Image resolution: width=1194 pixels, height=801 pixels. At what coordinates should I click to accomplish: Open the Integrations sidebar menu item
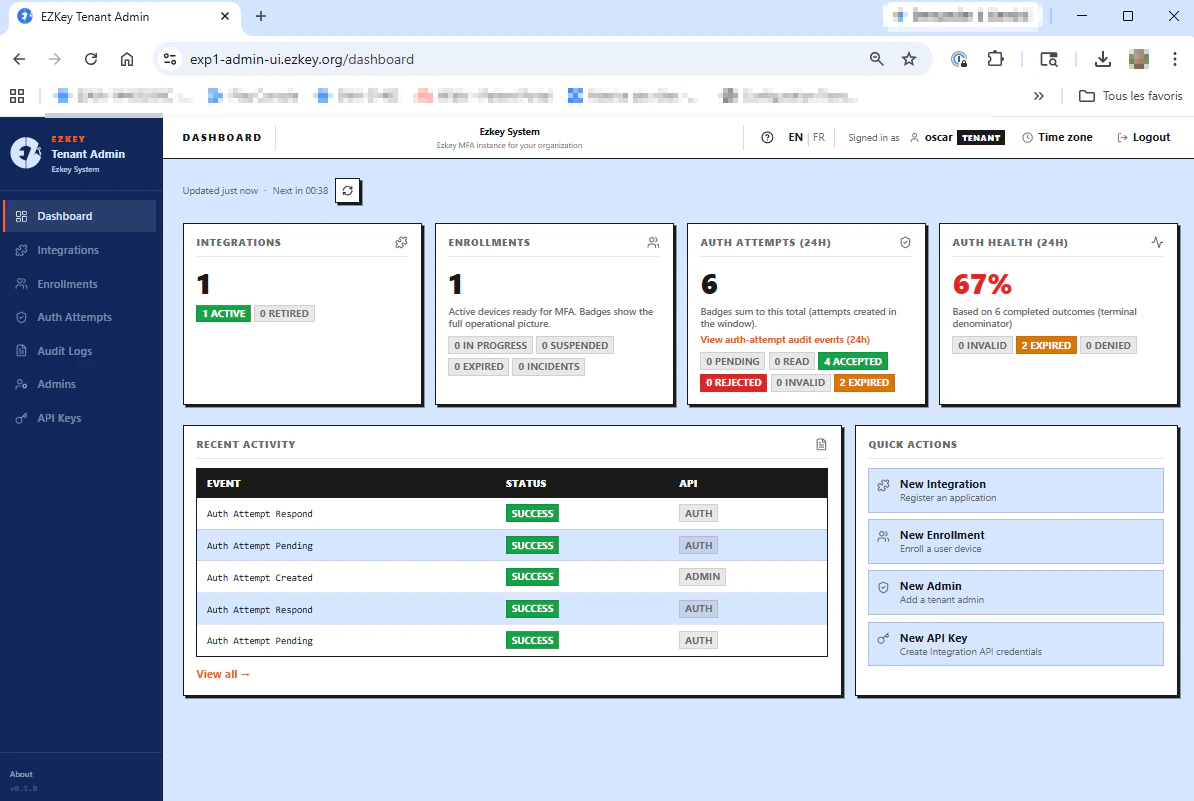pyautogui.click(x=80, y=250)
